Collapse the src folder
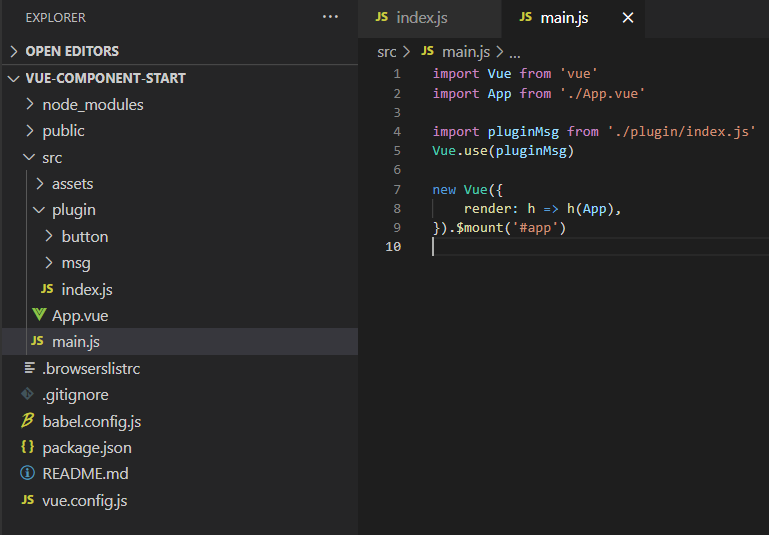This screenshot has height=535, width=769. click(x=180, y=157)
